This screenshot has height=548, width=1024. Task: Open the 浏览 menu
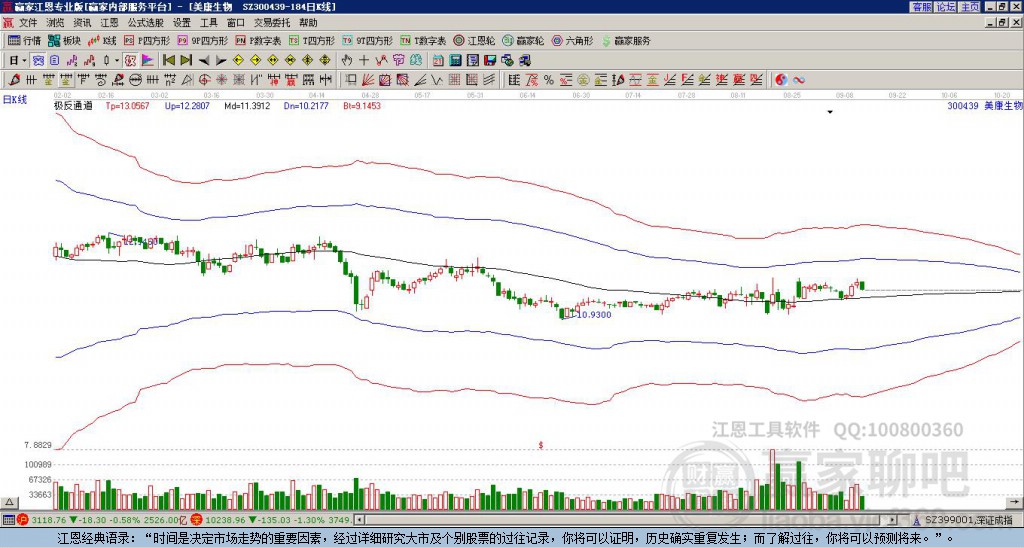pyautogui.click(x=56, y=23)
